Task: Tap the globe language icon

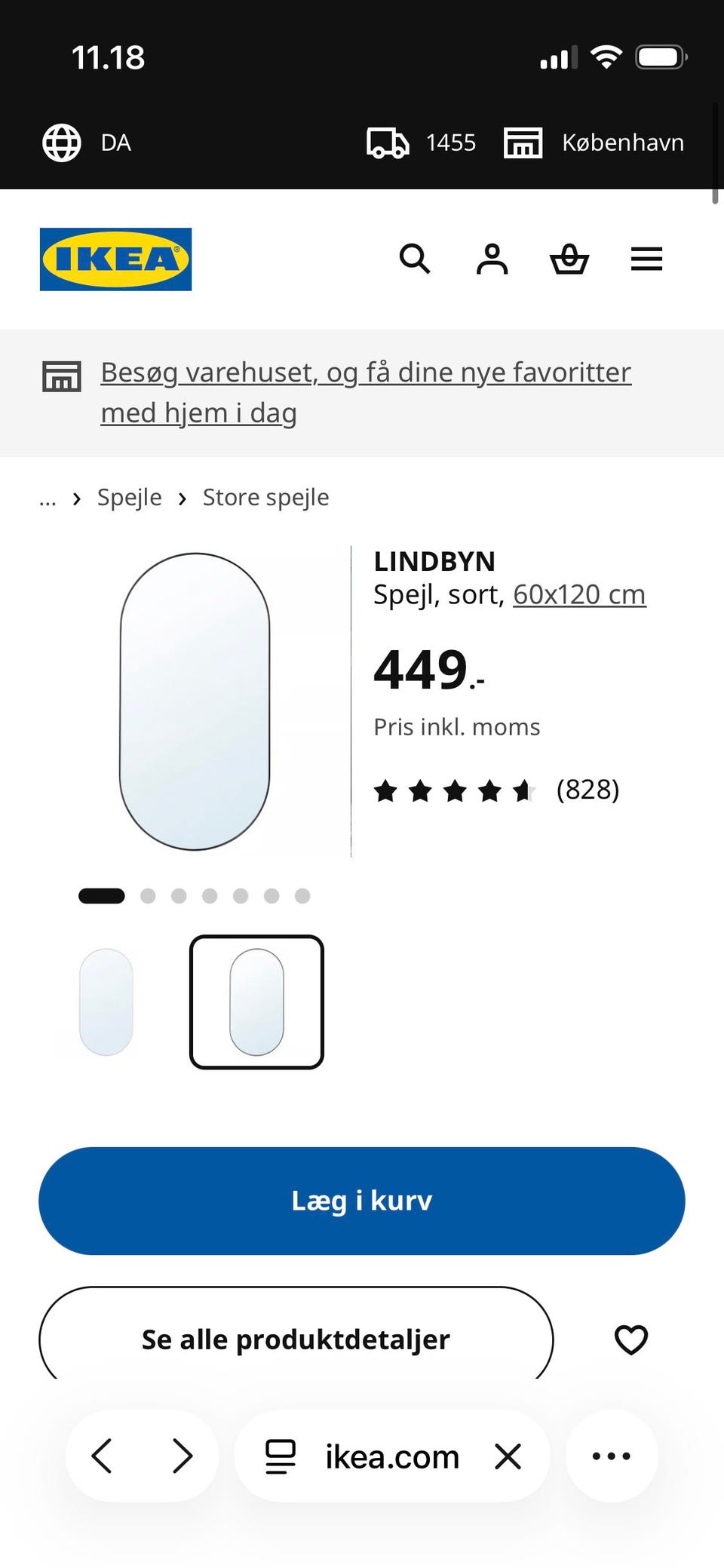Action: tap(62, 143)
